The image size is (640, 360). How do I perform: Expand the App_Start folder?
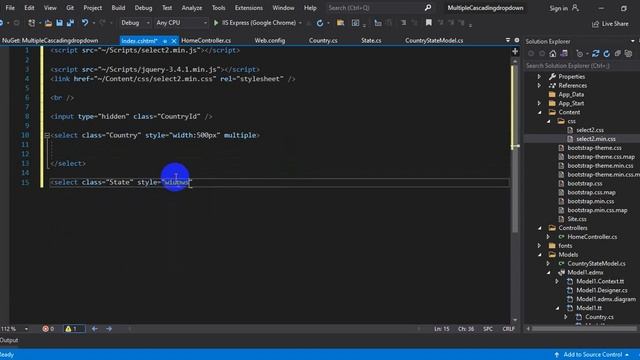point(539,103)
